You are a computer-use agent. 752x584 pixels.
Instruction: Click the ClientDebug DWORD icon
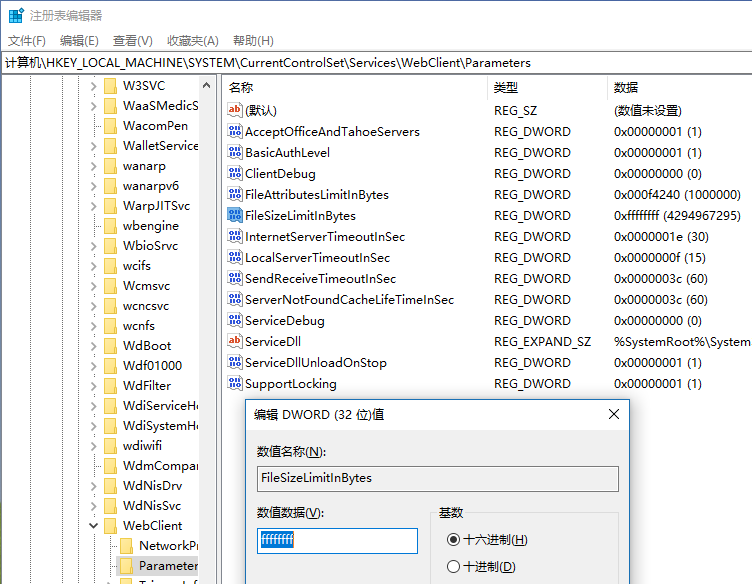(x=235, y=174)
